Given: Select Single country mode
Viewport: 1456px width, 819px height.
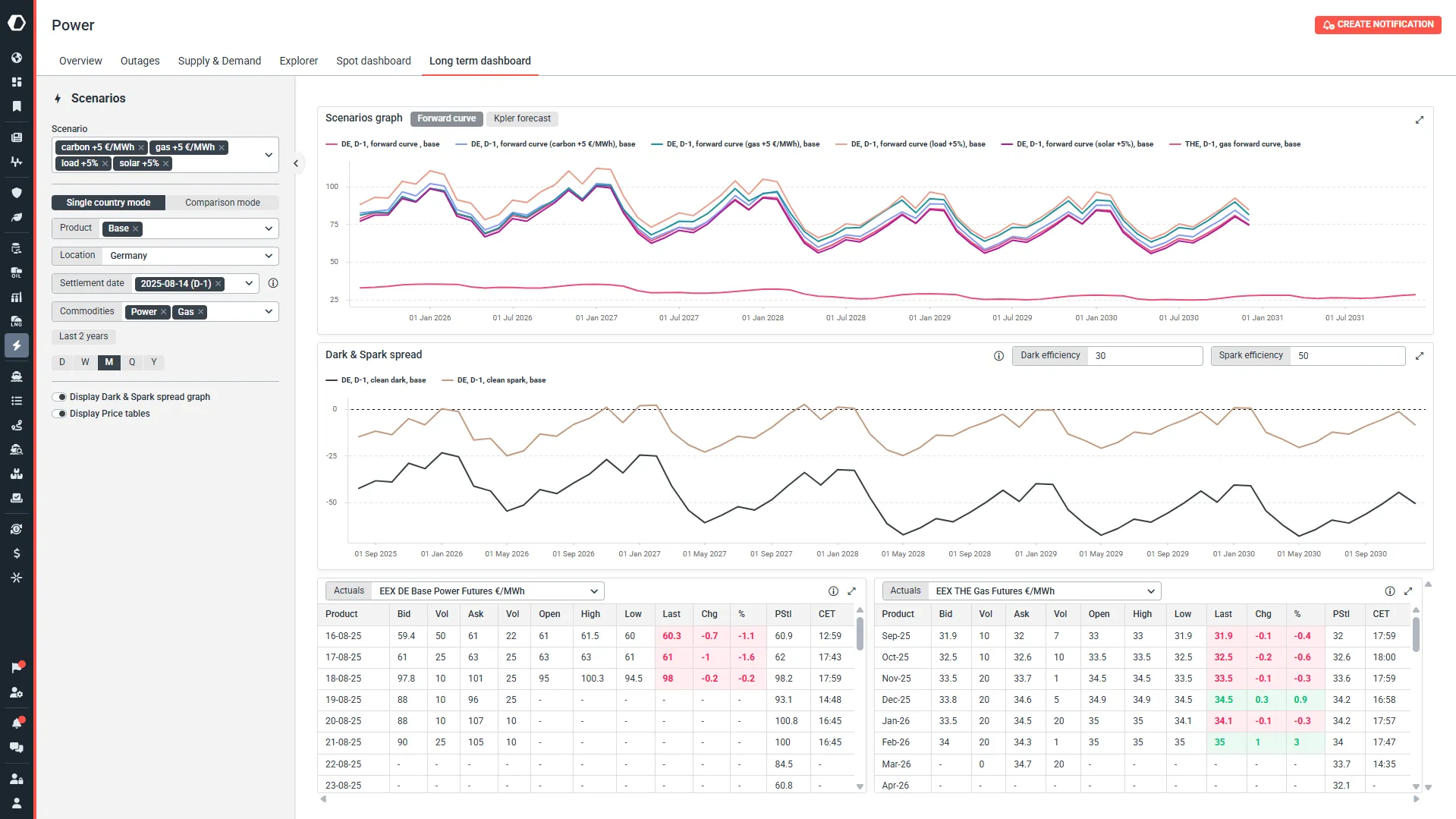Looking at the screenshot, I should 108,203.
